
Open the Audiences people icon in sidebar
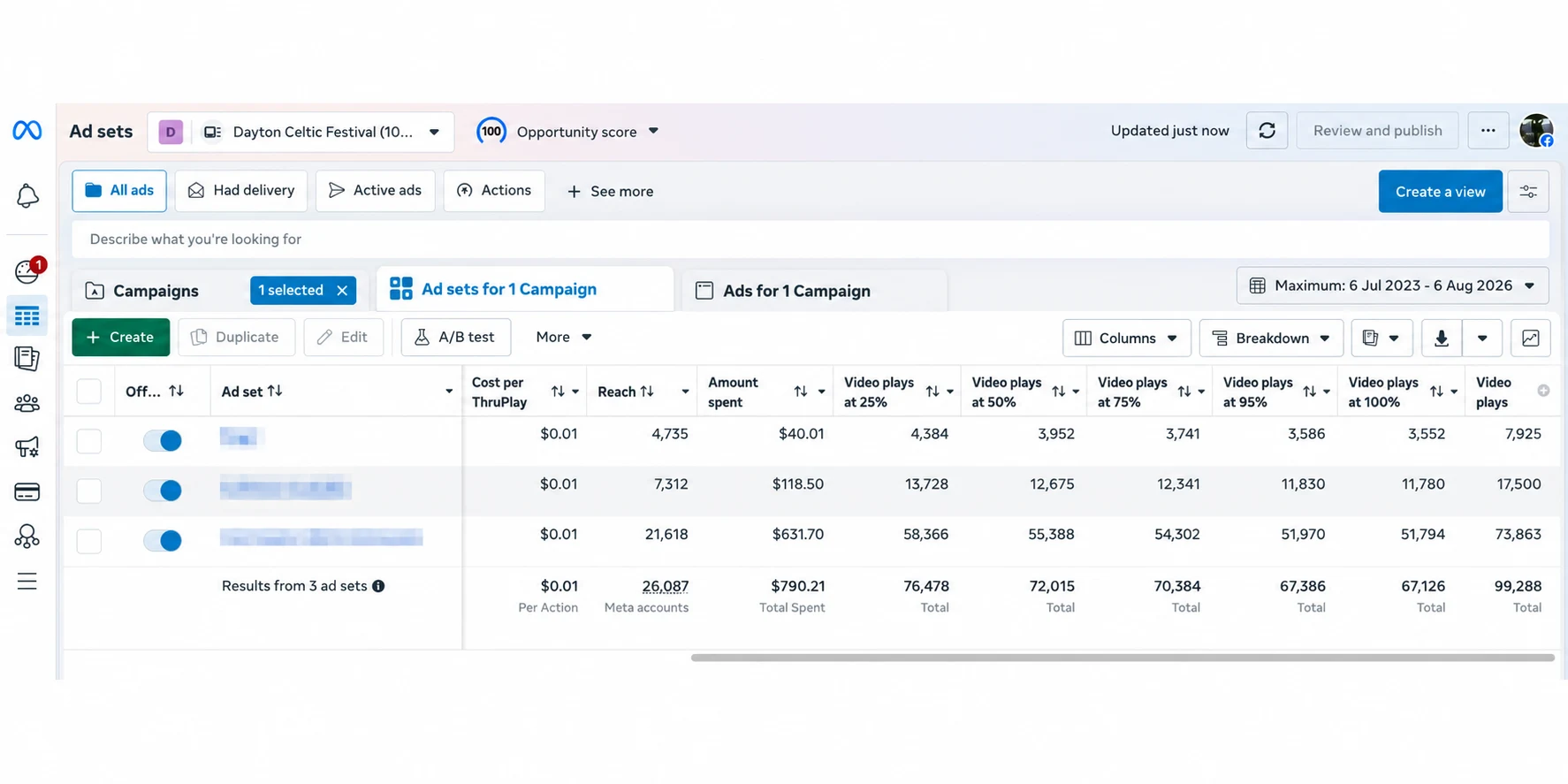[27, 404]
